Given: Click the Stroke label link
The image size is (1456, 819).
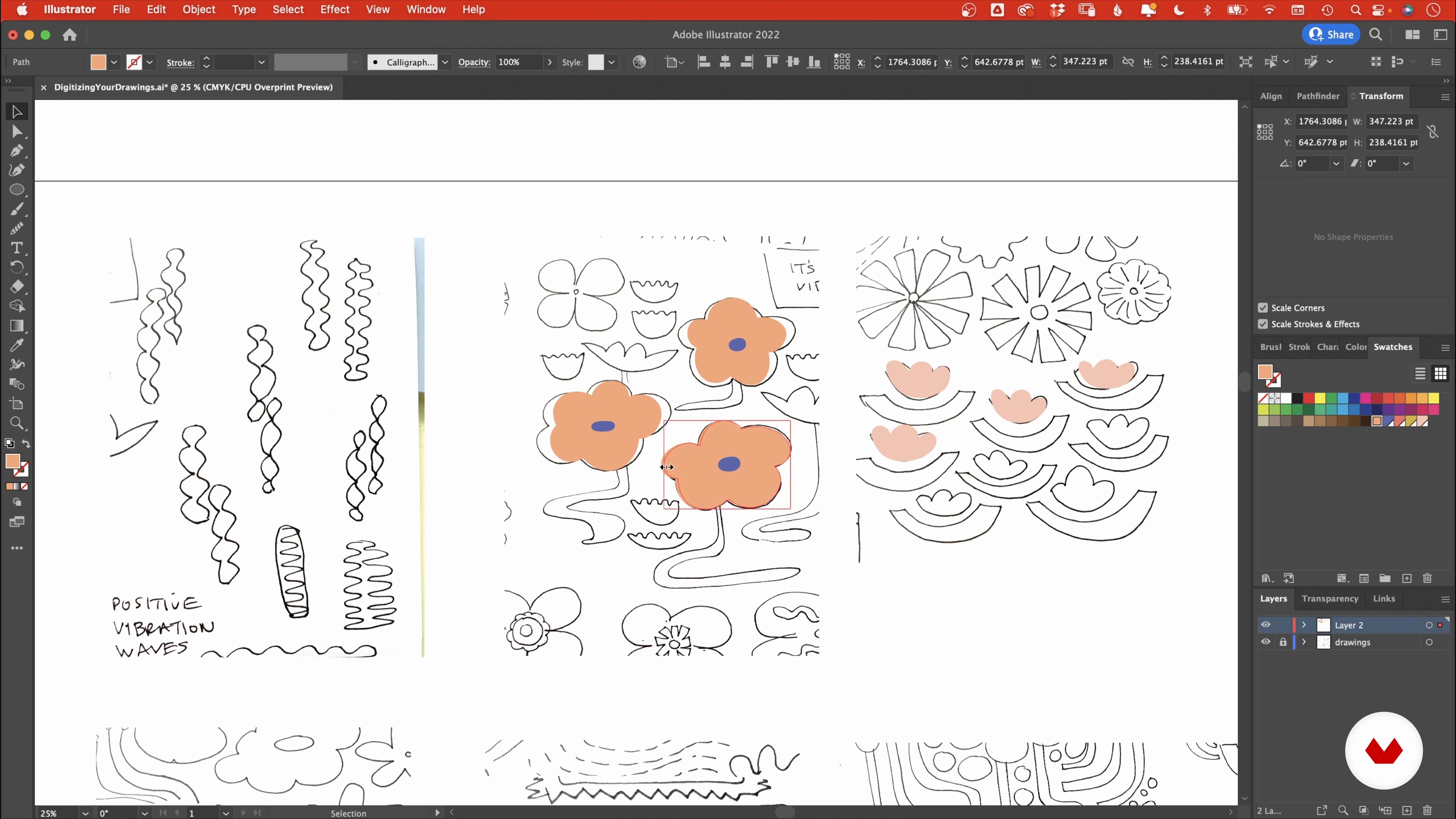Looking at the screenshot, I should [x=180, y=63].
